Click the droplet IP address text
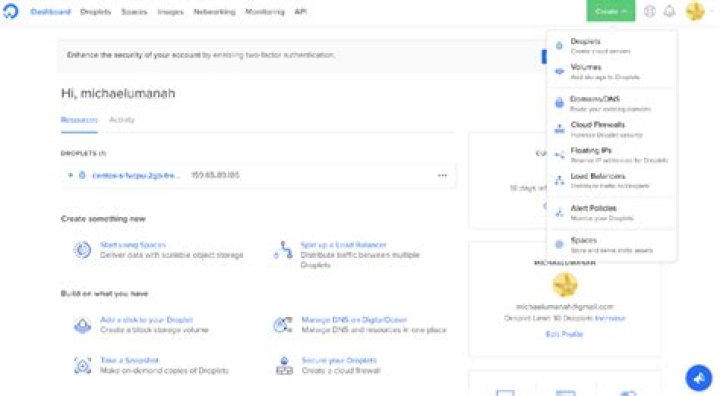 click(215, 175)
